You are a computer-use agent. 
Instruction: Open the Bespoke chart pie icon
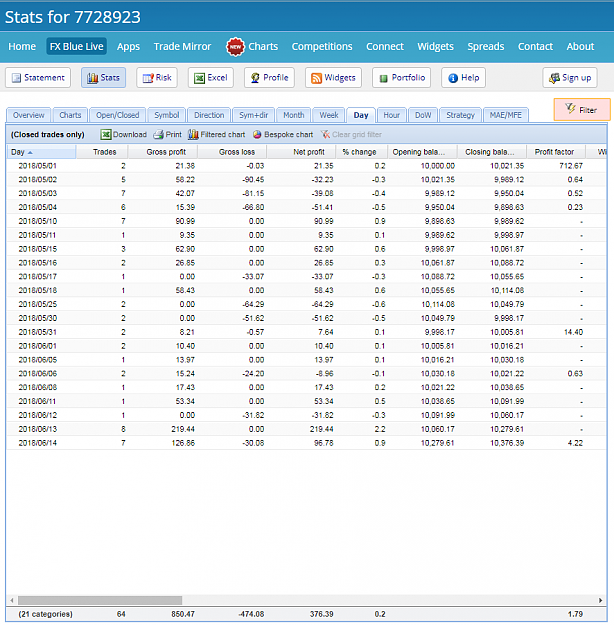pos(257,135)
